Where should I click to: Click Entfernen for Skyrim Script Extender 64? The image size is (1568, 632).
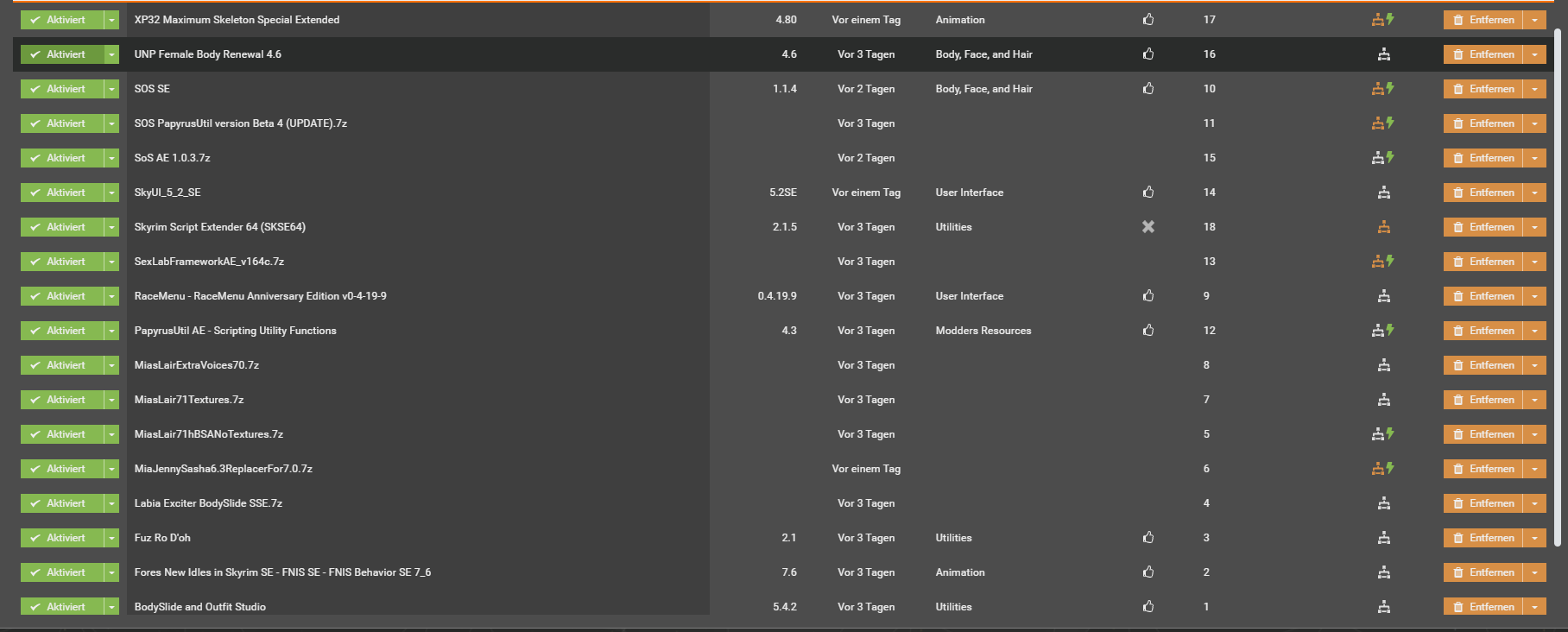coord(1483,227)
